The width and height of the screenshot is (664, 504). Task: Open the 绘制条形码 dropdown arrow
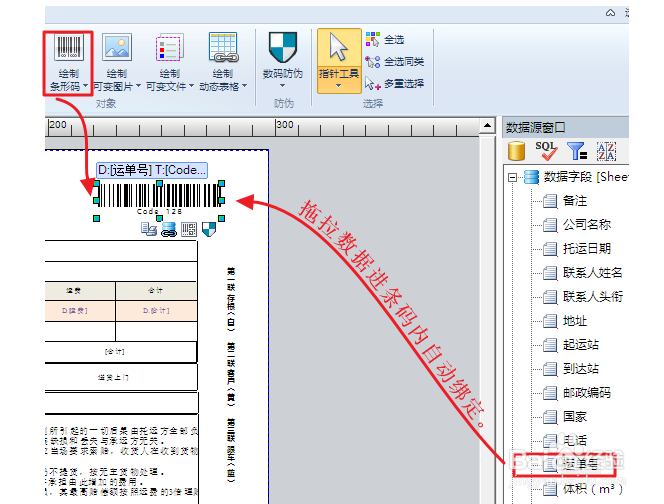point(86,86)
